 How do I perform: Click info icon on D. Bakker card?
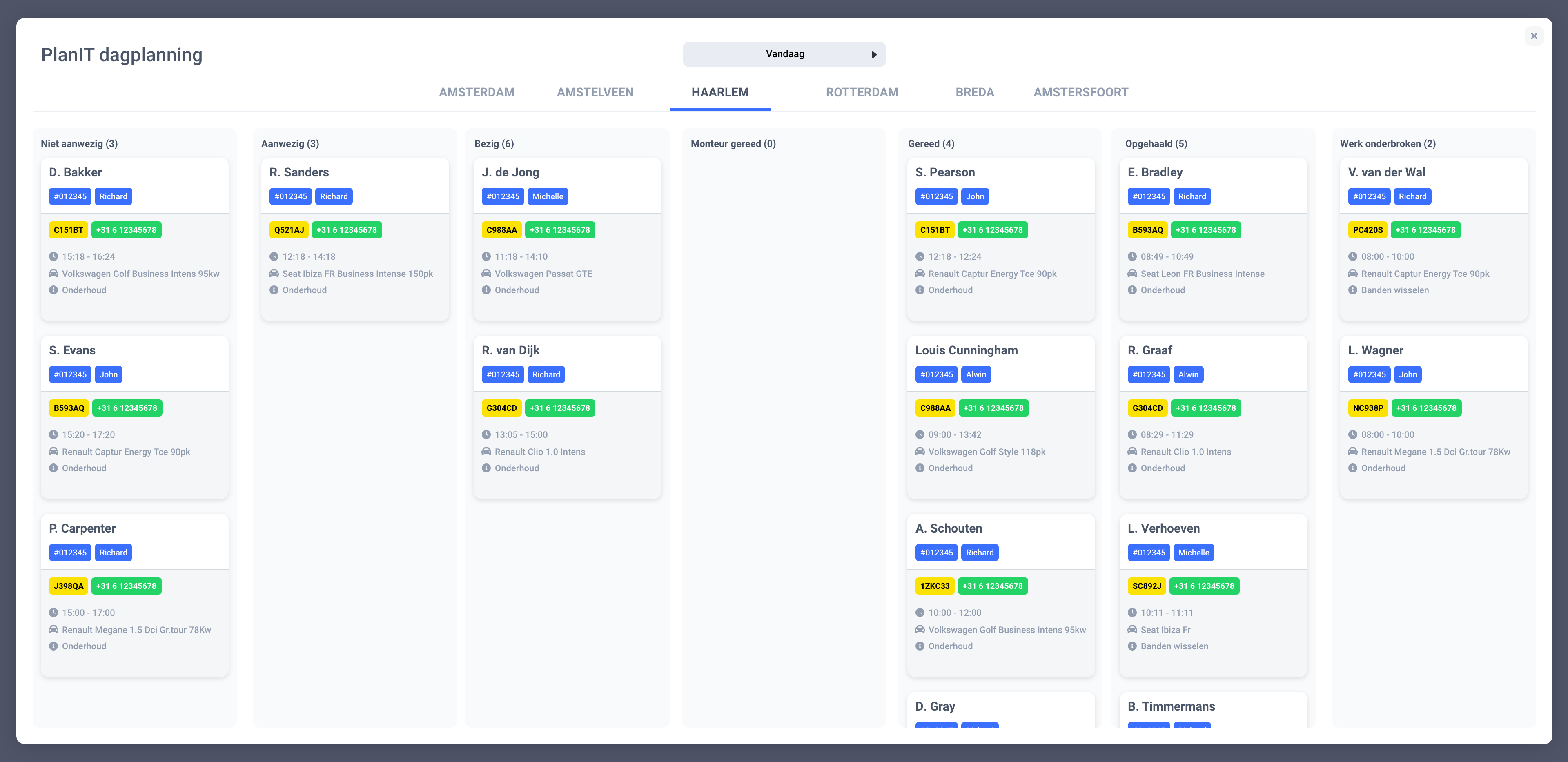click(53, 290)
